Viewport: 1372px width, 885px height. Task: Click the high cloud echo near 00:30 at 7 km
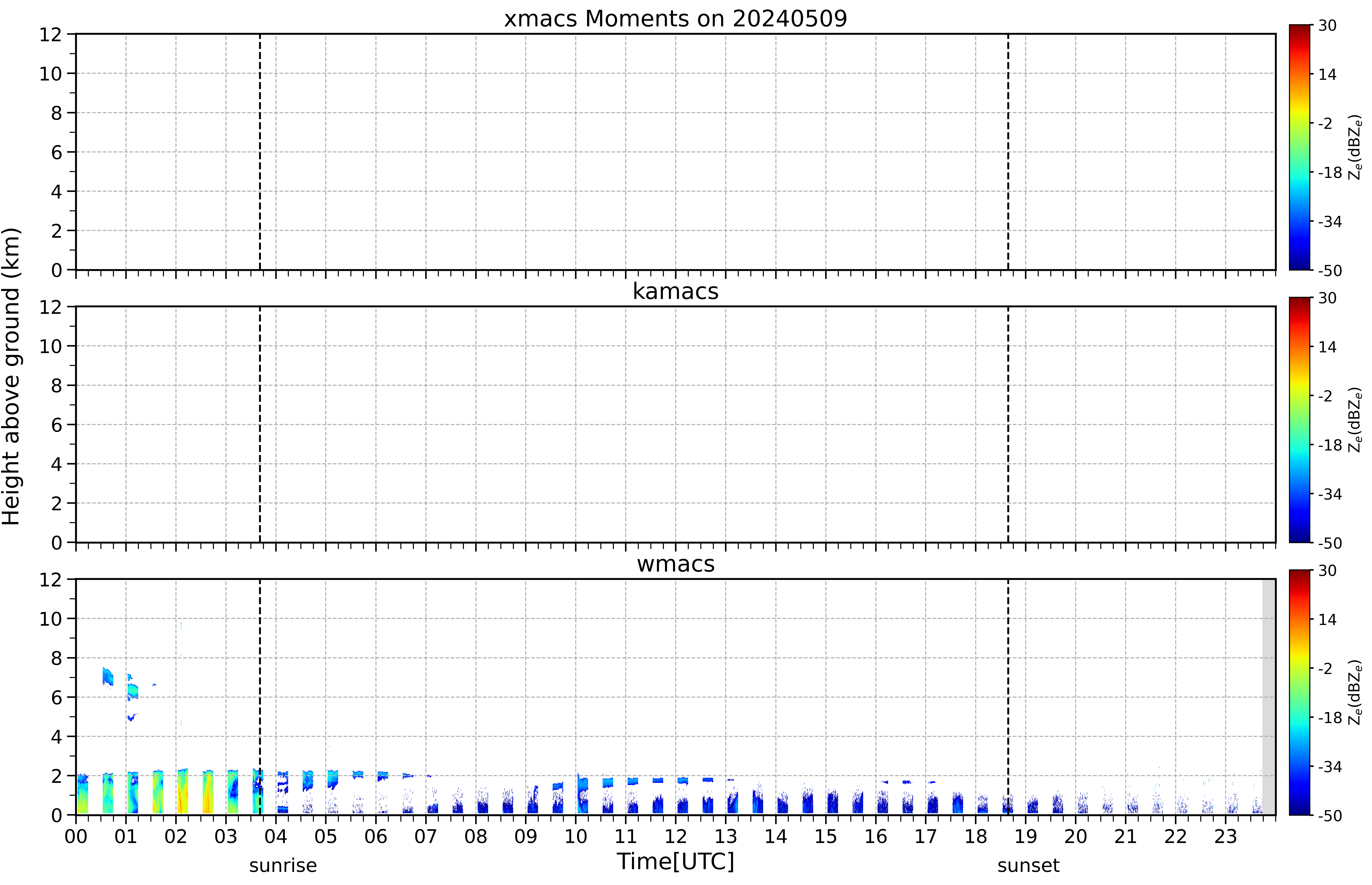(x=108, y=677)
